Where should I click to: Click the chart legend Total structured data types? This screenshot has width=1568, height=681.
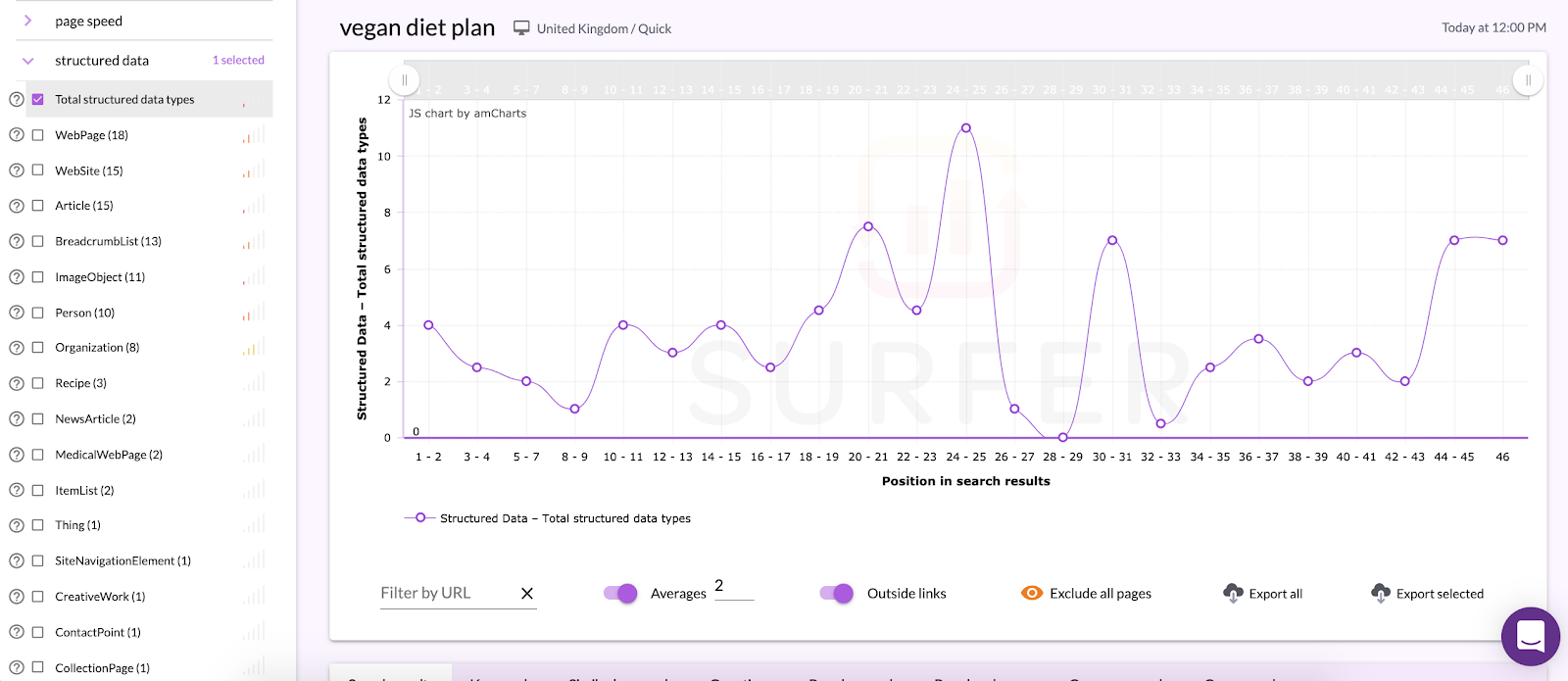pyautogui.click(x=547, y=518)
